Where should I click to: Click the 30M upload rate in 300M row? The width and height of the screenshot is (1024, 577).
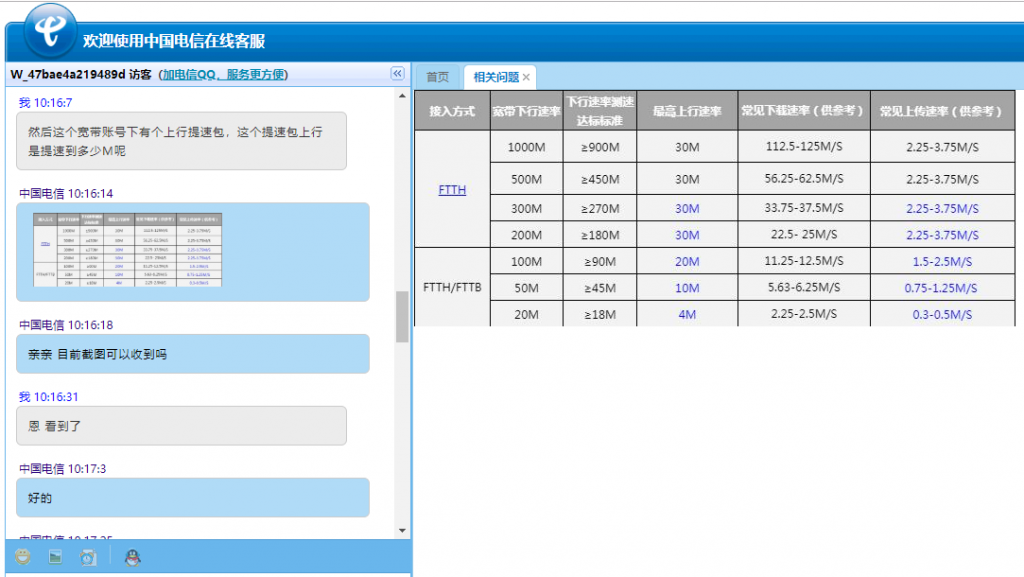point(687,208)
